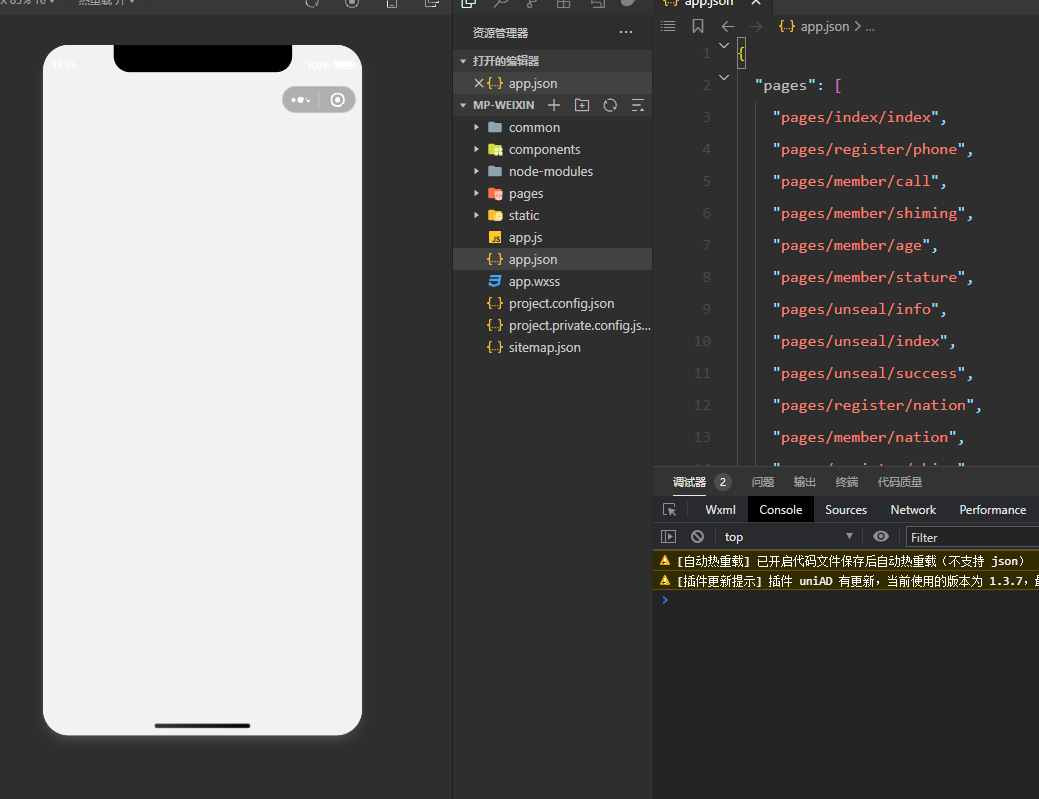The height and width of the screenshot is (799, 1039).
Task: Switch to the Wxml tab
Action: click(720, 510)
